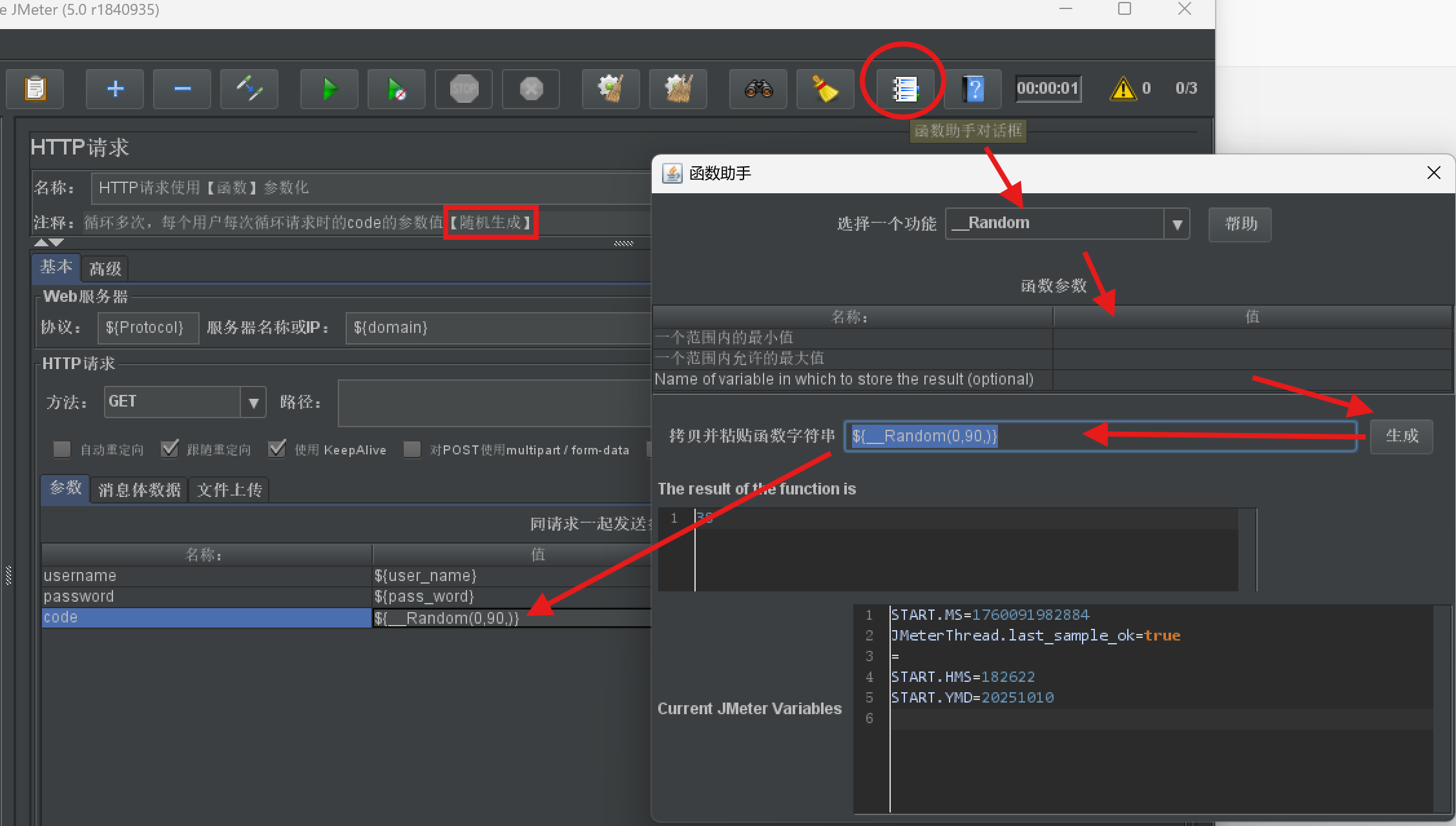Viewport: 1456px width, 826px height.
Task: Click the Clear all icon
Action: (678, 89)
